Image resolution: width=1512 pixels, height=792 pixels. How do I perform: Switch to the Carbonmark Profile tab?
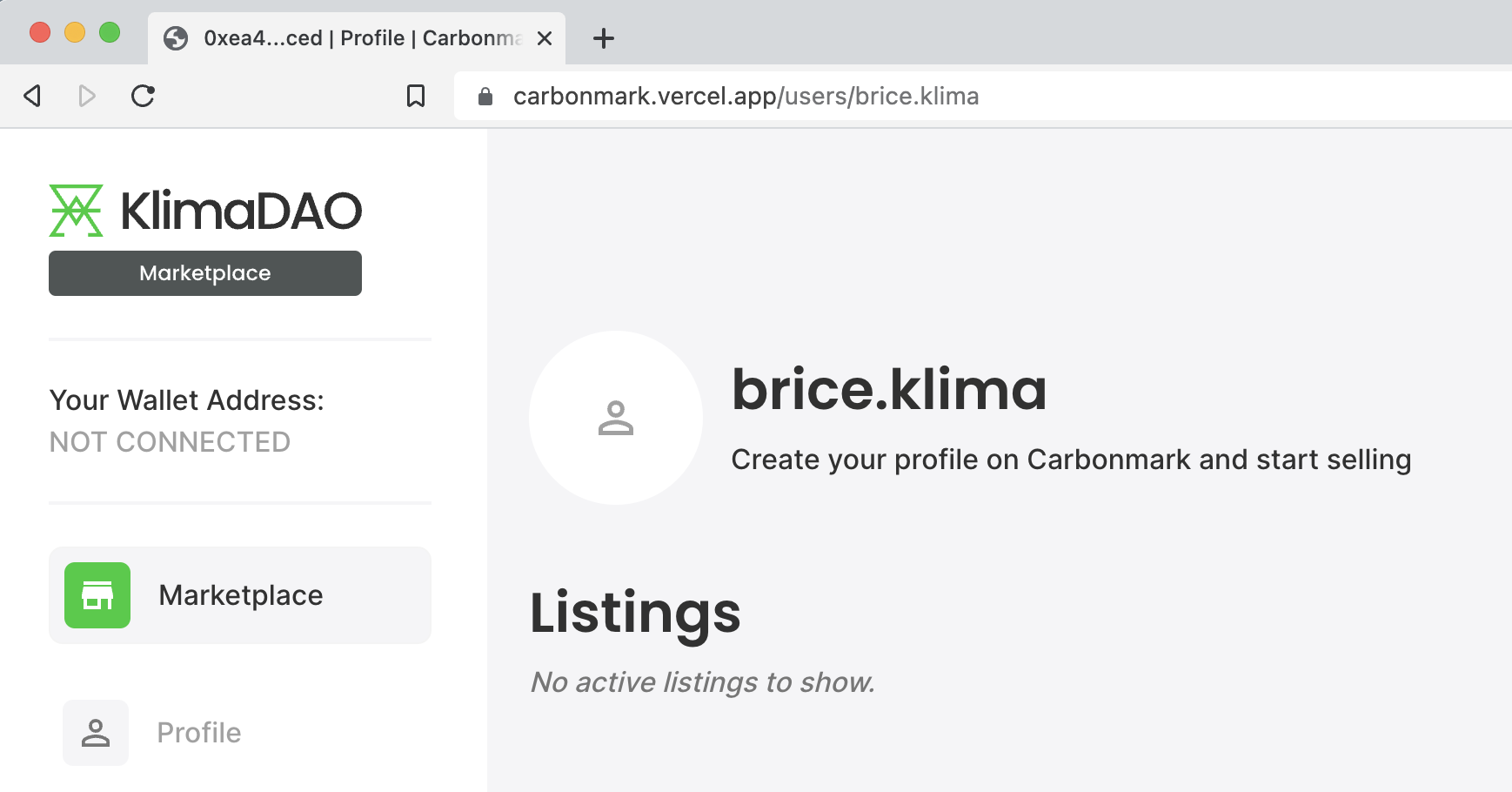[x=348, y=37]
